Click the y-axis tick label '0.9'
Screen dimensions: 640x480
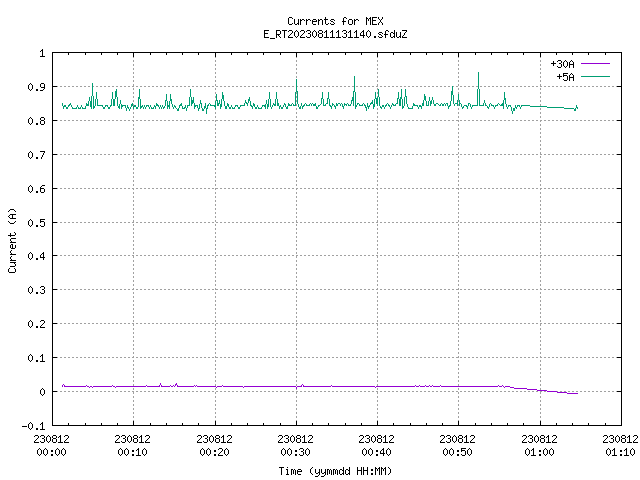[36, 87]
